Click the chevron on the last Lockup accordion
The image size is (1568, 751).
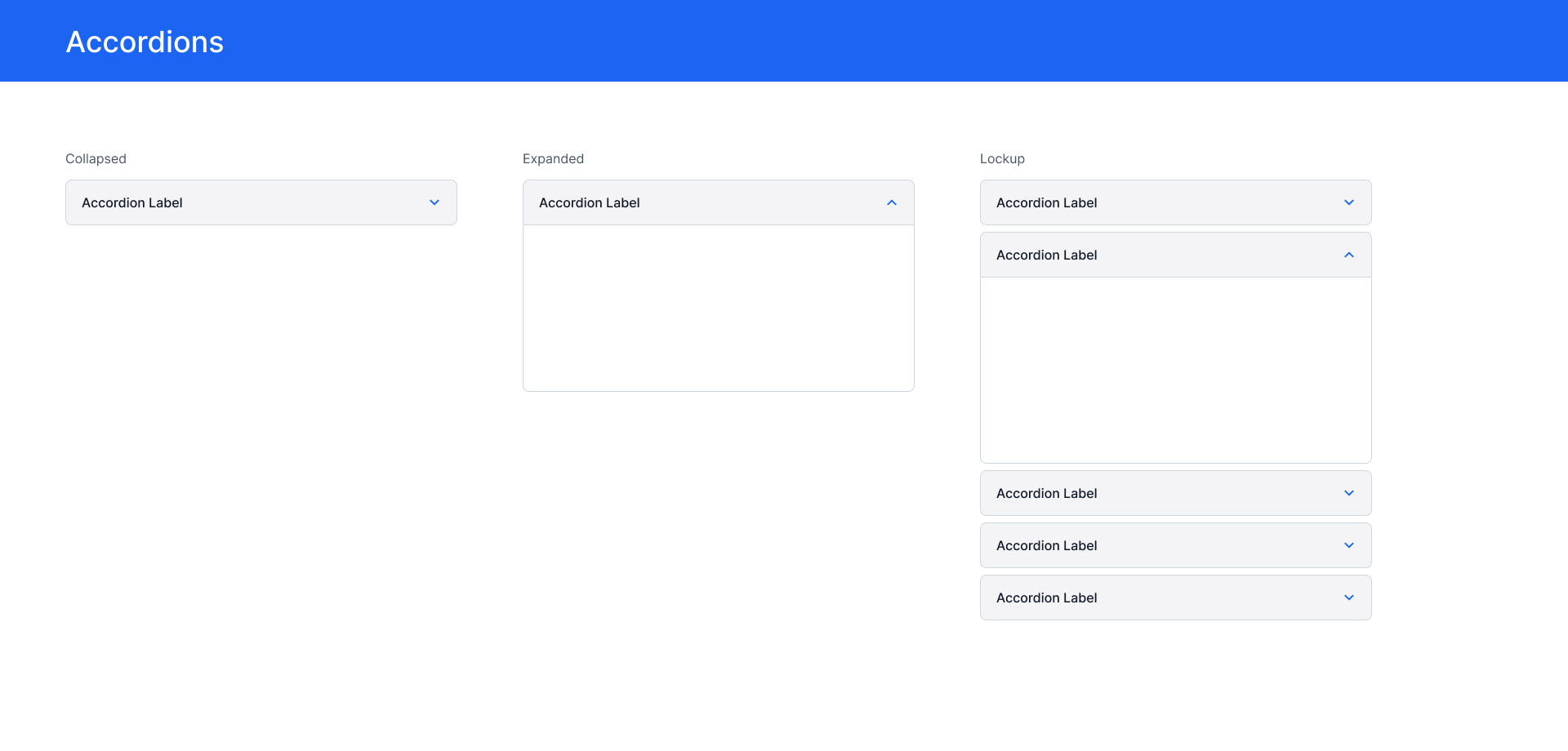click(x=1349, y=598)
